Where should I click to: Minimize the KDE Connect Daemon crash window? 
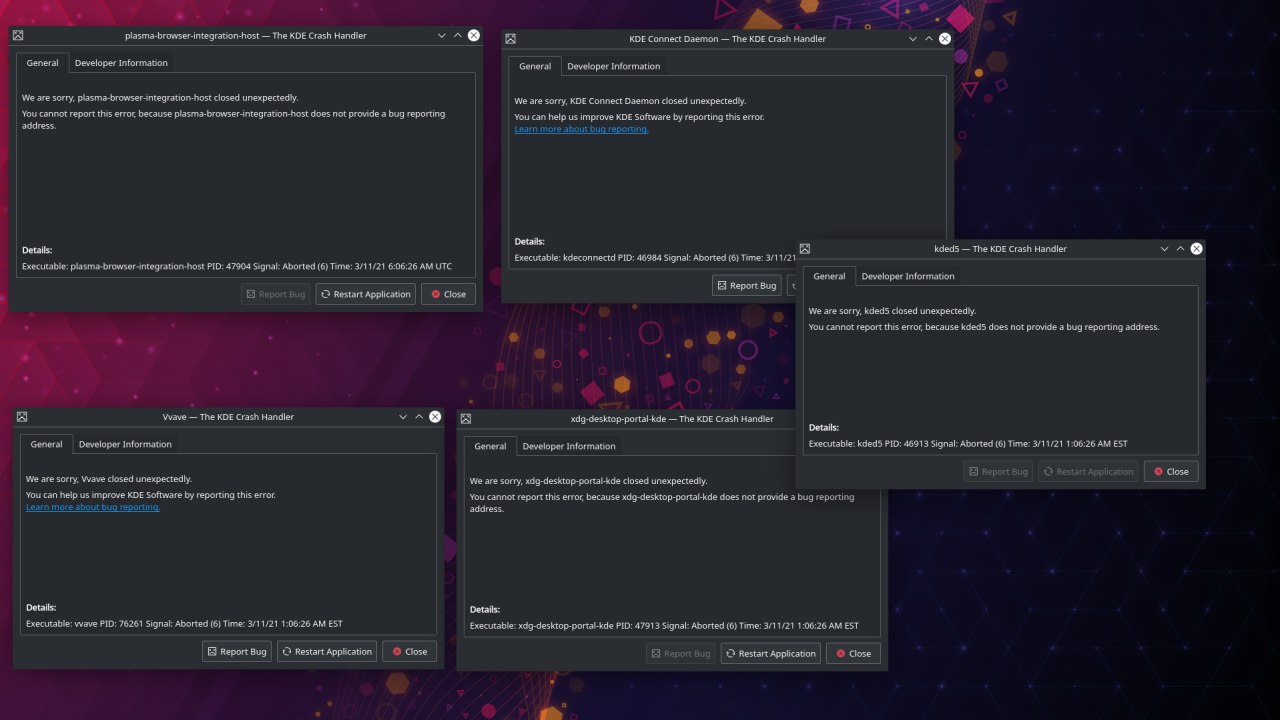[x=913, y=39]
